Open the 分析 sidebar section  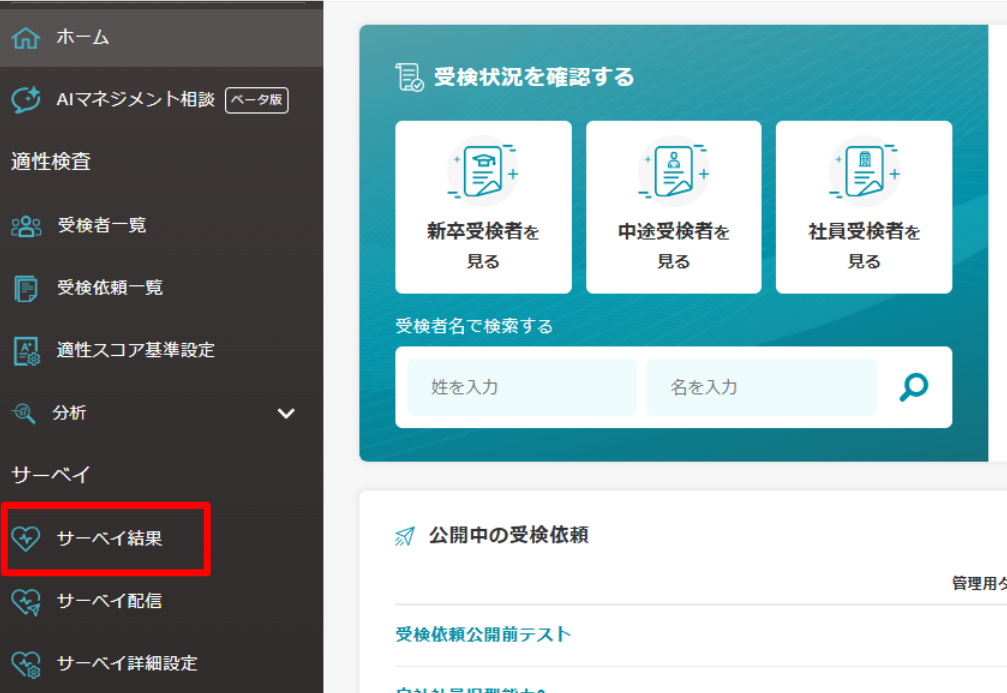tap(70, 412)
